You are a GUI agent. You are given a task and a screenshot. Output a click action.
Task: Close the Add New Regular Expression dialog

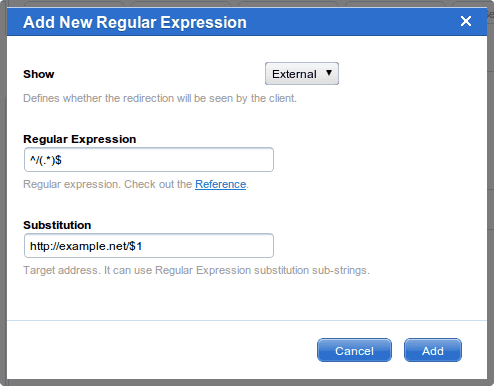466,21
